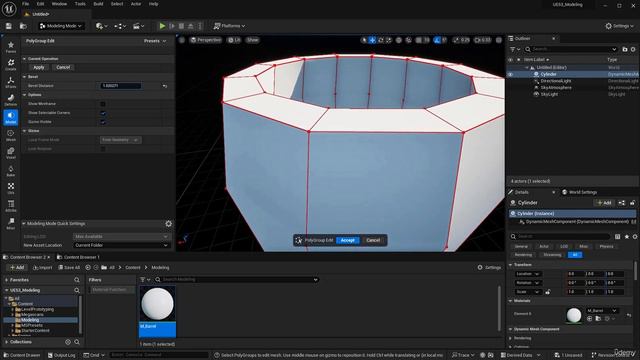
Task: Open the Deform tool category
Action: tap(11, 100)
